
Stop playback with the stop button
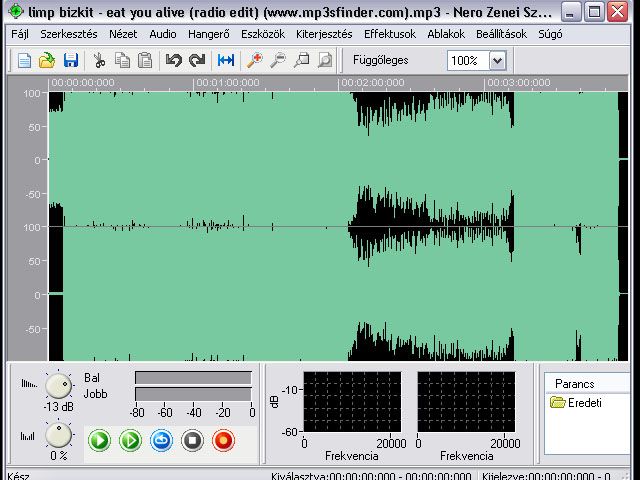tap(192, 441)
